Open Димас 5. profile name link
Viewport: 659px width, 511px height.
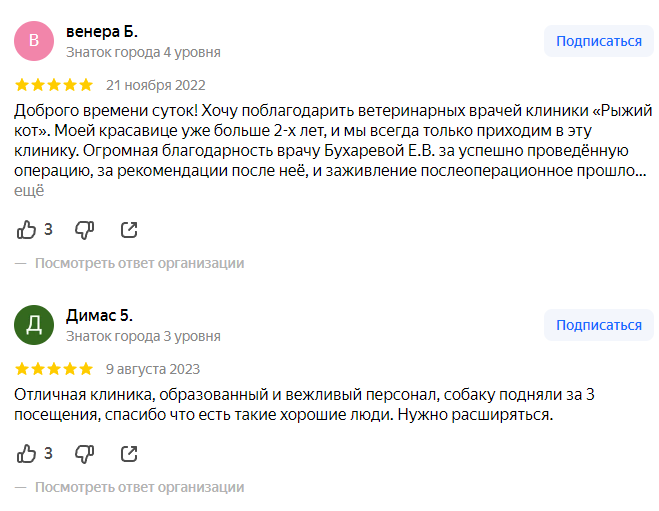click(x=99, y=316)
